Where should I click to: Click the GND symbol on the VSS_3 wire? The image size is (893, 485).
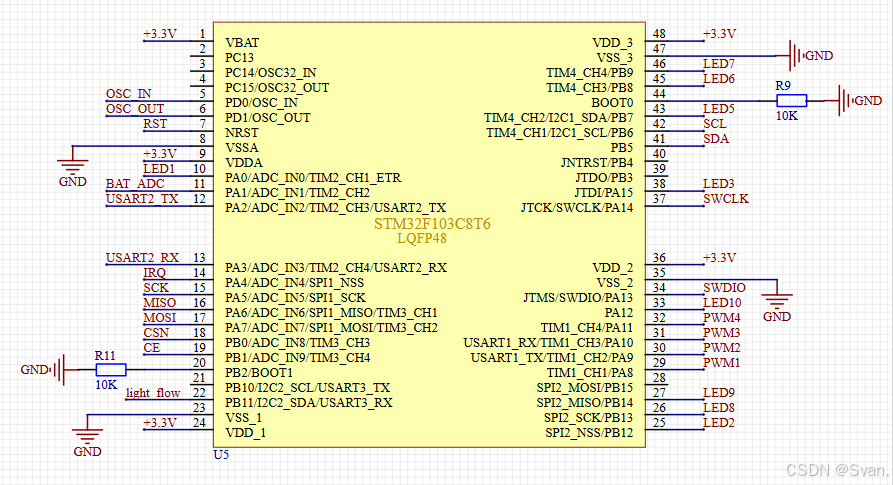pos(811,56)
